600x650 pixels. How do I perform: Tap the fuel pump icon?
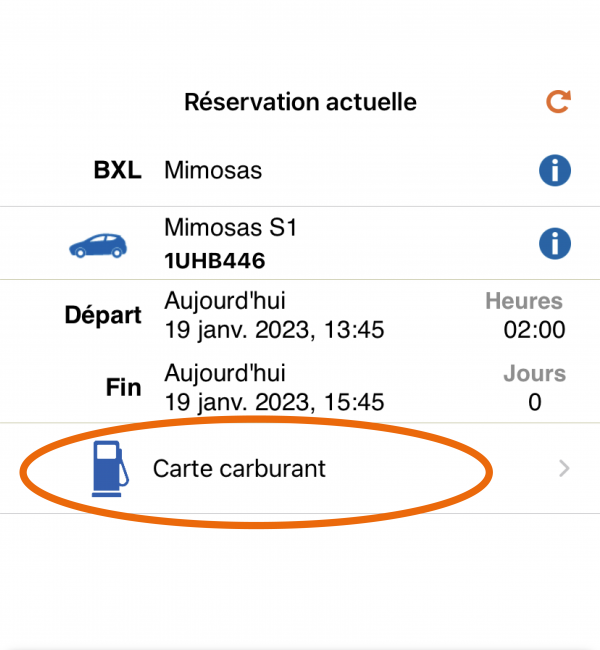pyautogui.click(x=109, y=468)
